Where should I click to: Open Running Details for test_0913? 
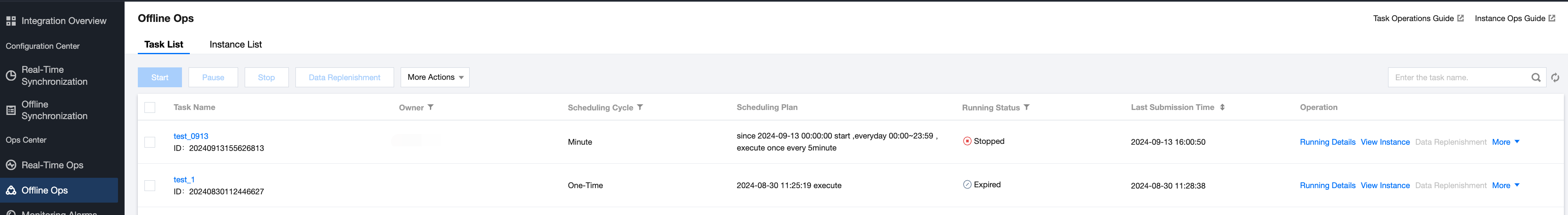point(1327,142)
